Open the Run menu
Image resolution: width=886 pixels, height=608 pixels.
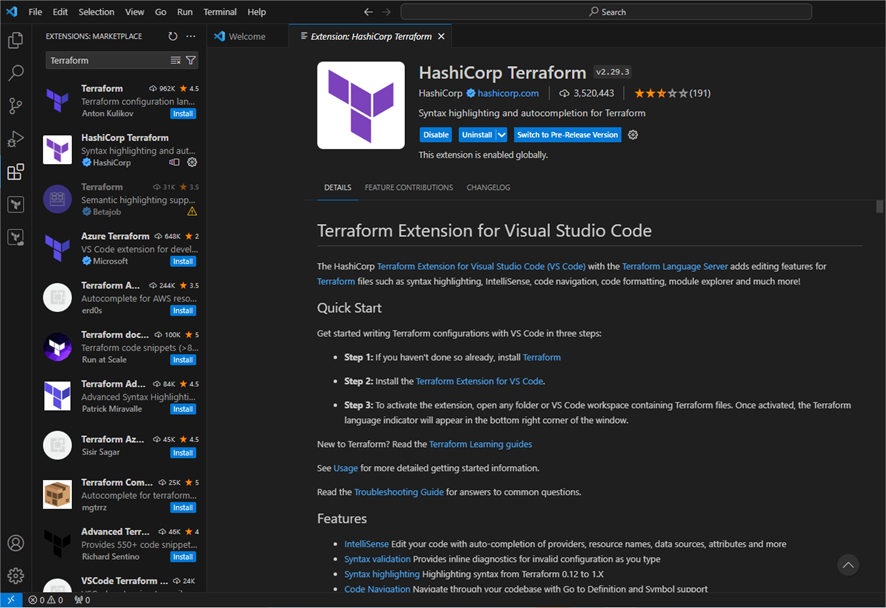coord(185,12)
